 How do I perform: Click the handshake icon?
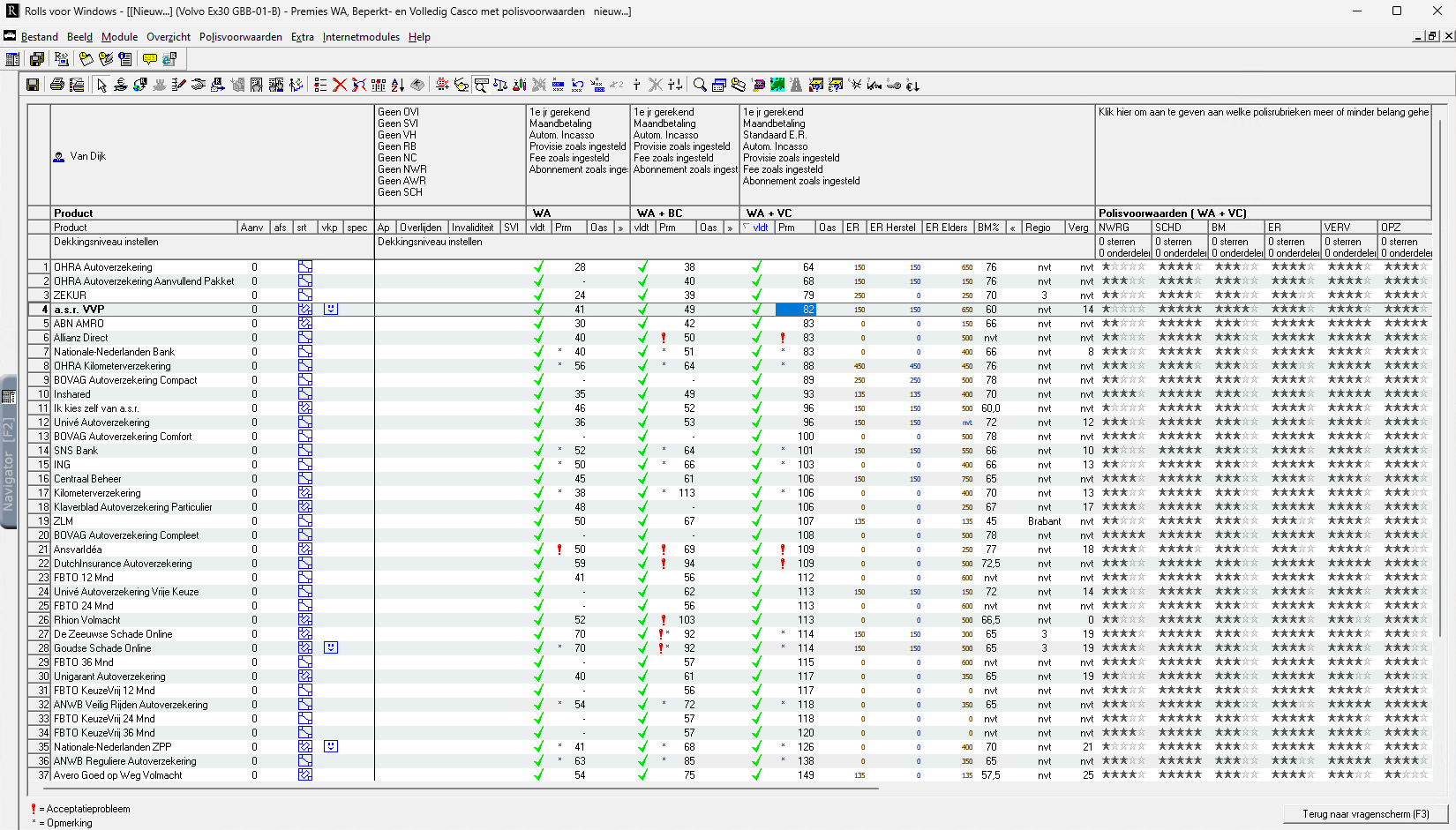[198, 85]
